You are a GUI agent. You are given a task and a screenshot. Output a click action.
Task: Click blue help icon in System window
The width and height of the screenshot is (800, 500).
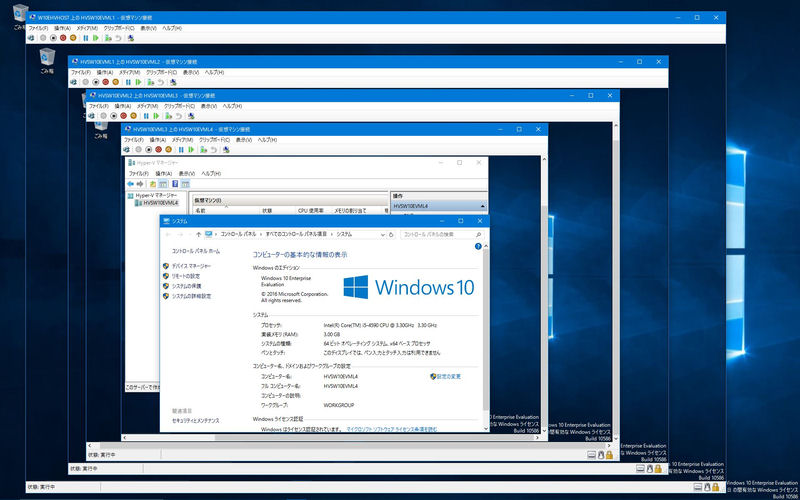click(478, 246)
